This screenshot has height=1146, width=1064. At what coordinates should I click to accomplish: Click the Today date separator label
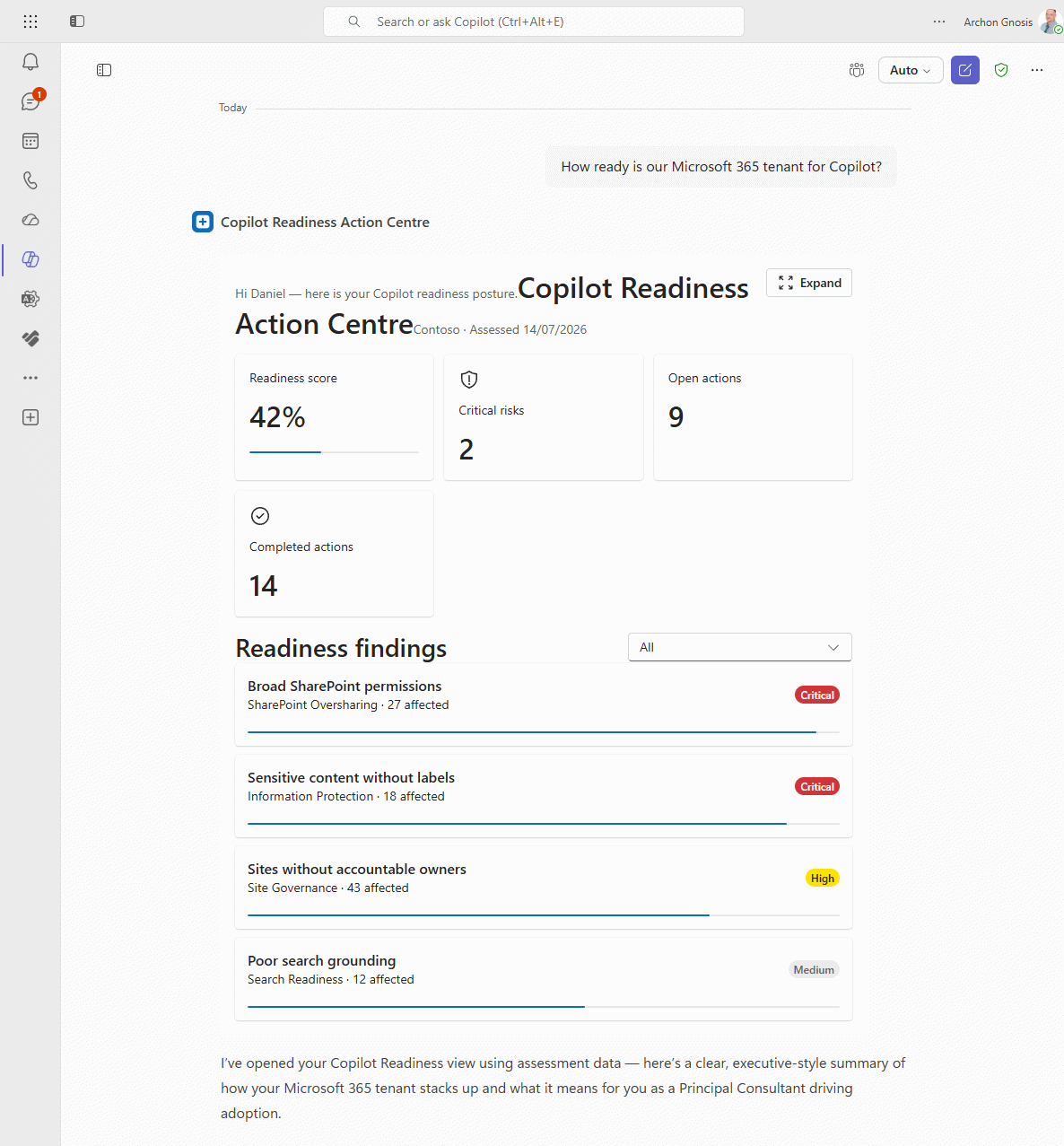(232, 108)
